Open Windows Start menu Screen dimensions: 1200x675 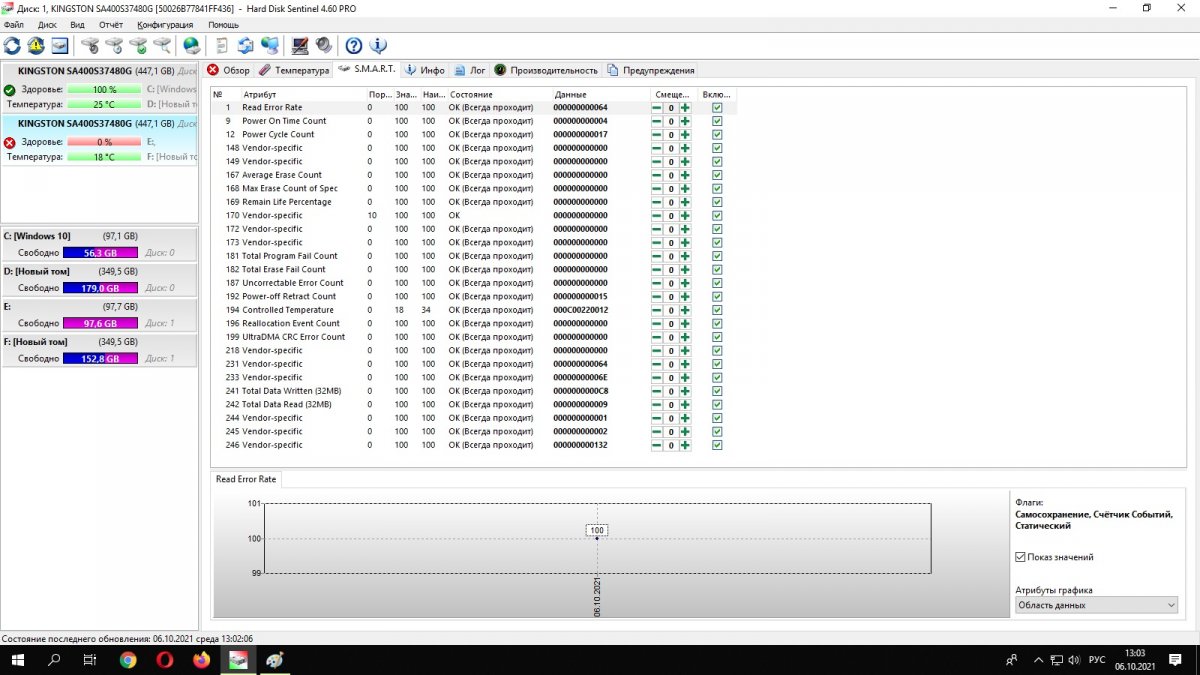click(18, 660)
